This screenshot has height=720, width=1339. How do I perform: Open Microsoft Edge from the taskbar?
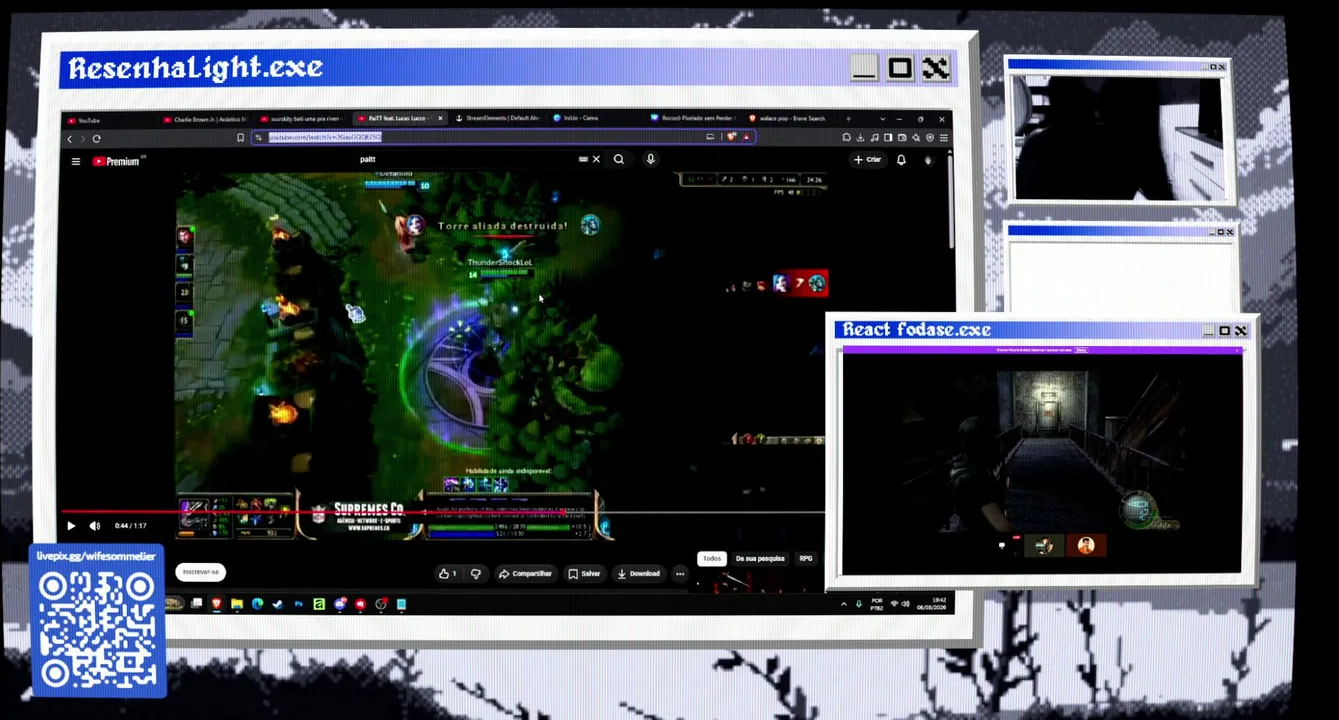(257, 604)
